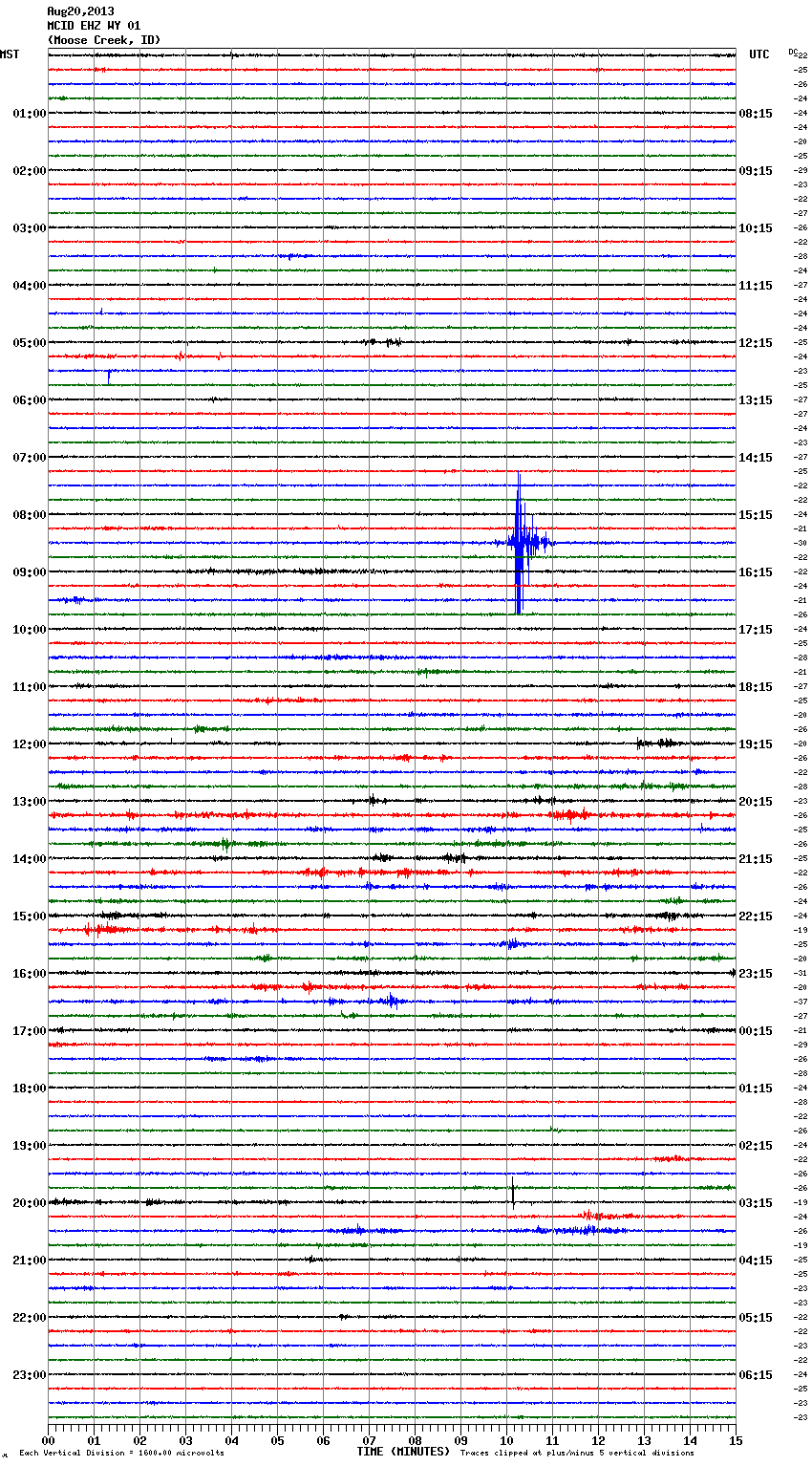Select the station code MCID EHZ WY 01
The image size is (812, 1466).
click(94, 26)
